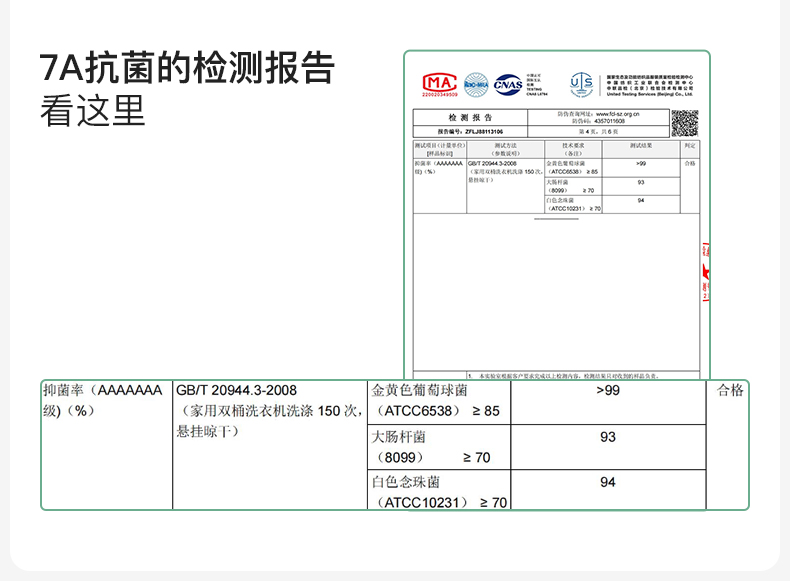This screenshot has width=790, height=581.
Task: Click "(8099) ≥ 70" in the enlarged table
Action: [432, 457]
